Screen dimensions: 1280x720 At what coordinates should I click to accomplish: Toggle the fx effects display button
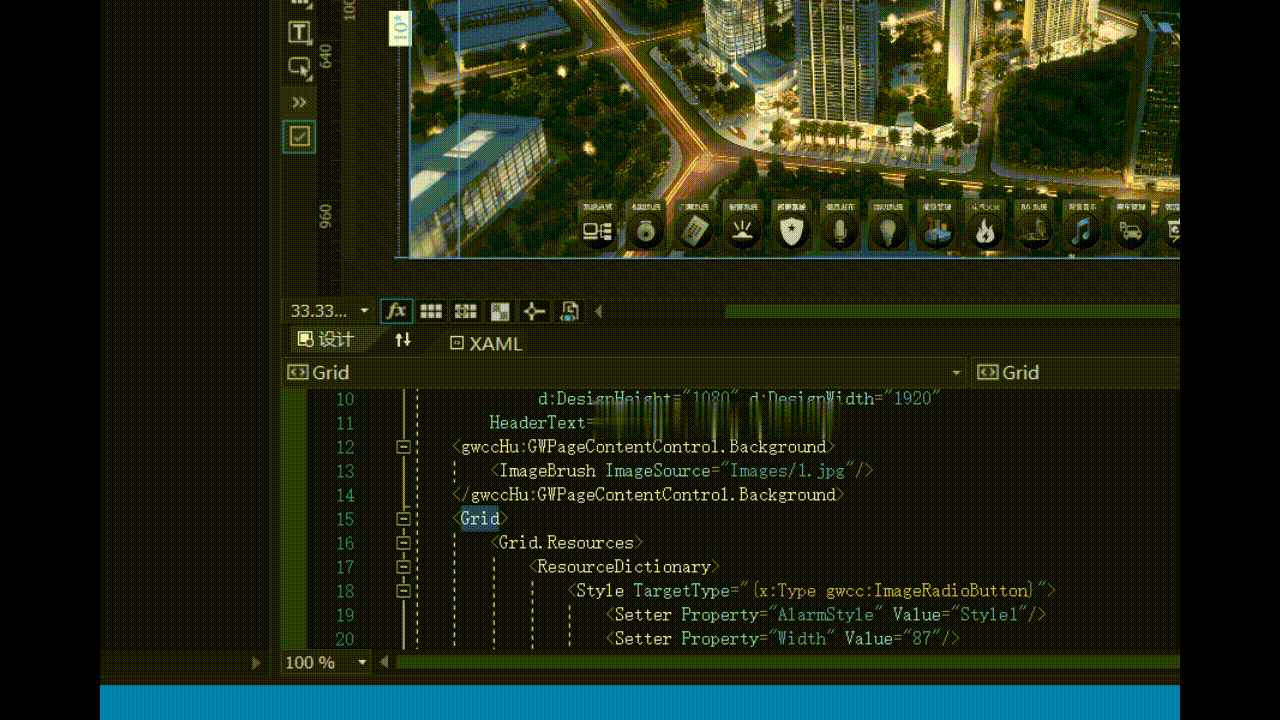397,311
